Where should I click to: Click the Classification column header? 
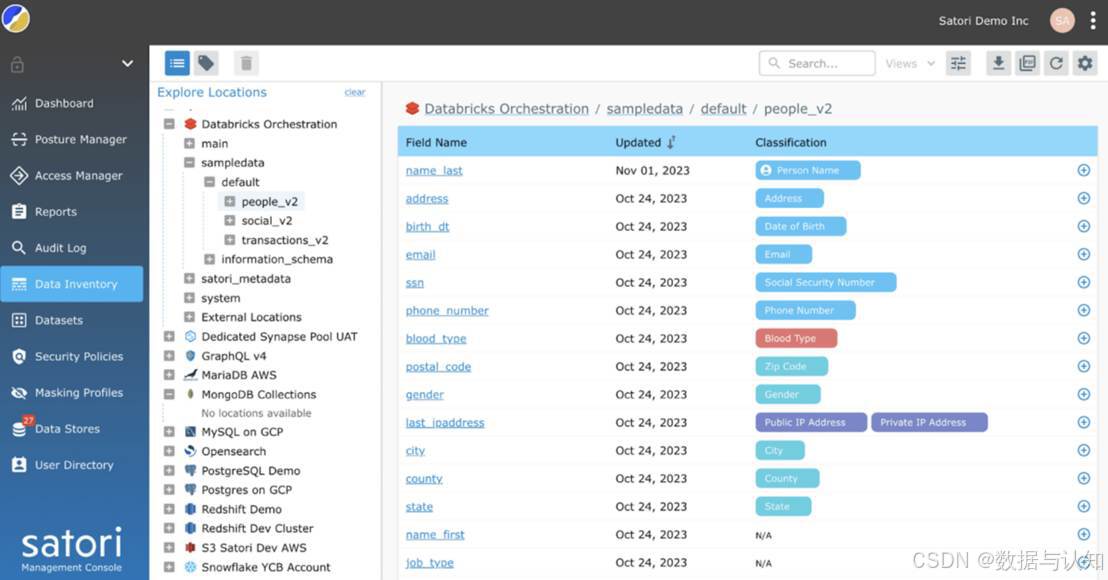pos(791,142)
